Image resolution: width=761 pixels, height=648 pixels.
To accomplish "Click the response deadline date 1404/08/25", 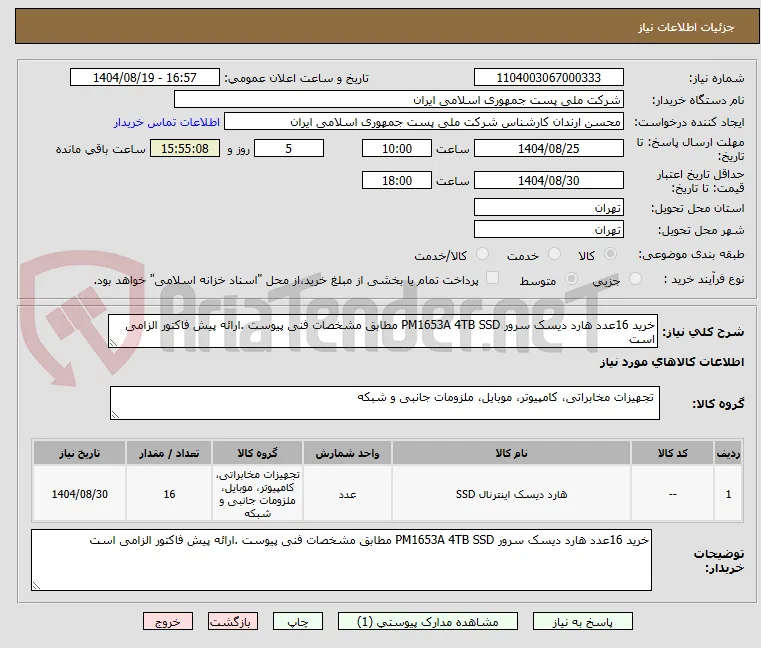I will click(548, 149).
